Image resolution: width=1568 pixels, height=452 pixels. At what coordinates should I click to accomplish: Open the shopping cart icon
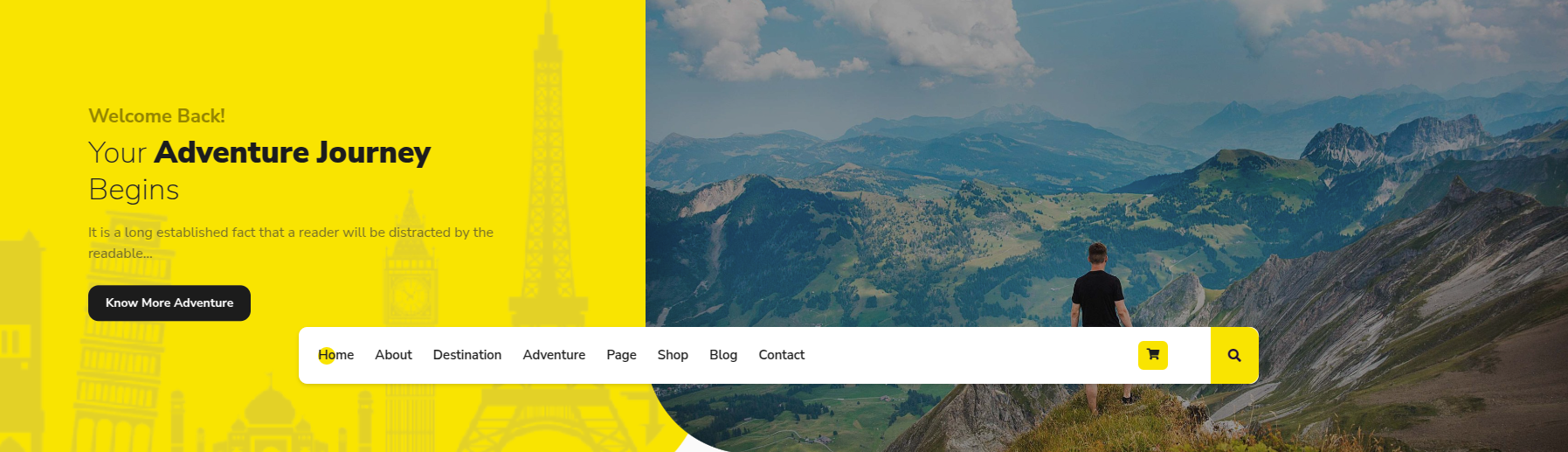(1152, 355)
